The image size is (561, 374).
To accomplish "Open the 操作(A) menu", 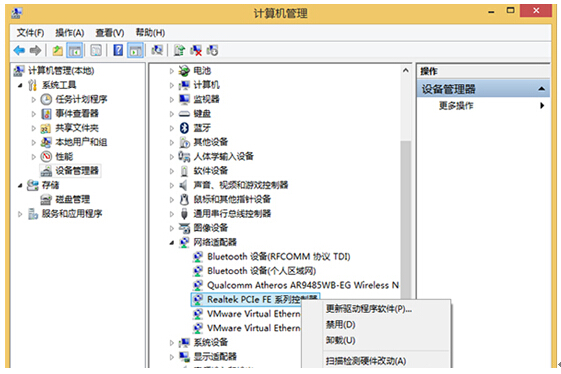I will tap(69, 33).
